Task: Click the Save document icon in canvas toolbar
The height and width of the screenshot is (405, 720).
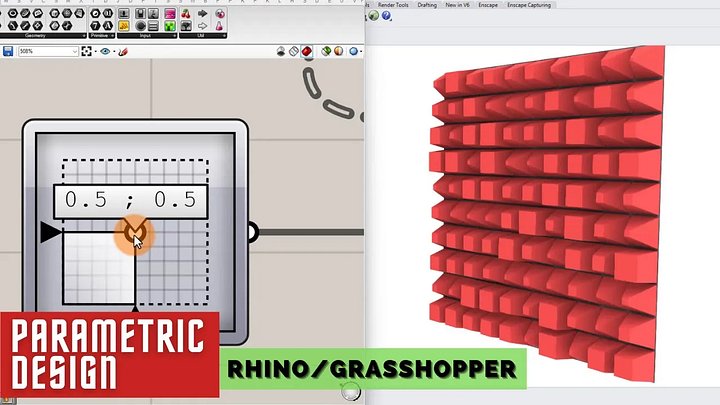Action: 8,51
